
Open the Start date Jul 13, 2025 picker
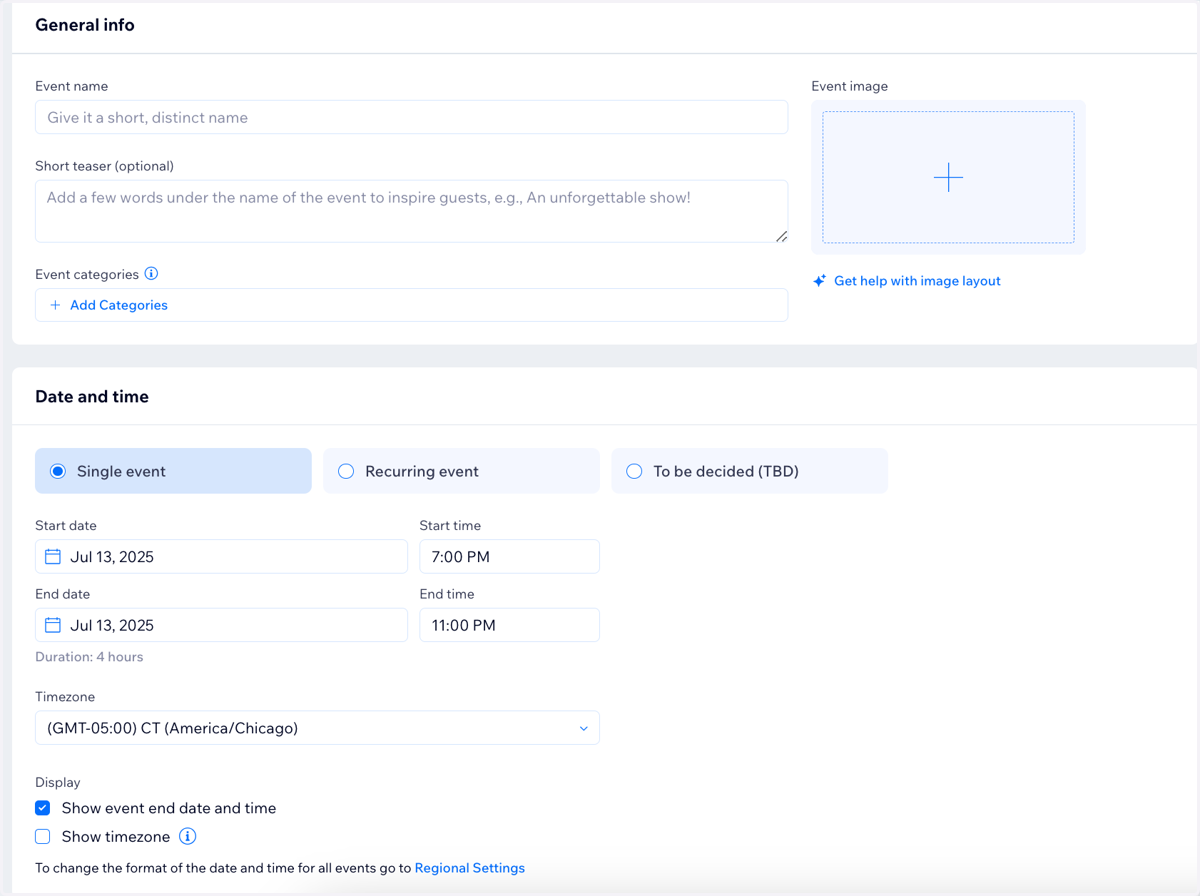click(221, 557)
